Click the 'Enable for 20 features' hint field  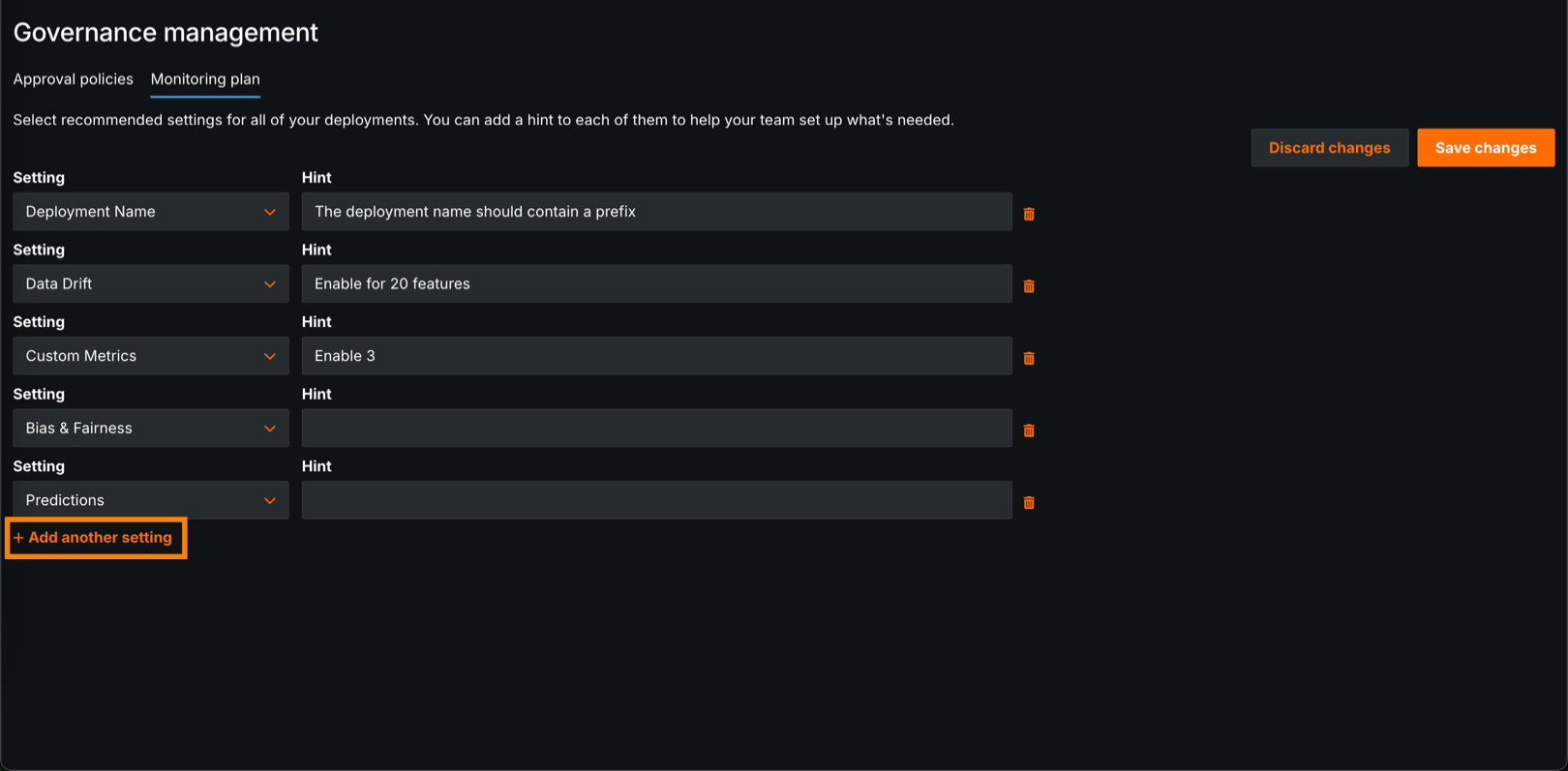[x=656, y=284]
